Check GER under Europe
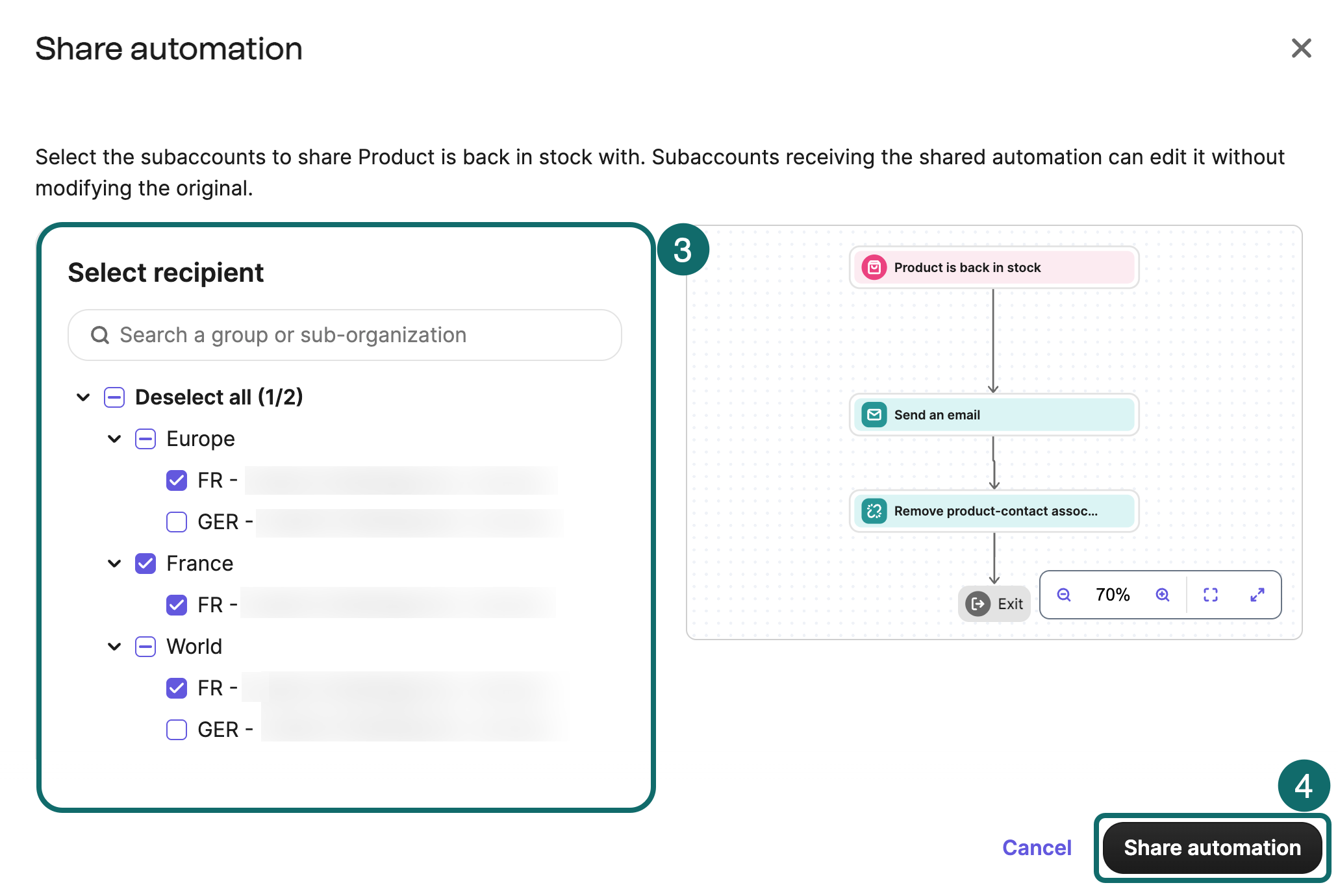 coord(177,522)
